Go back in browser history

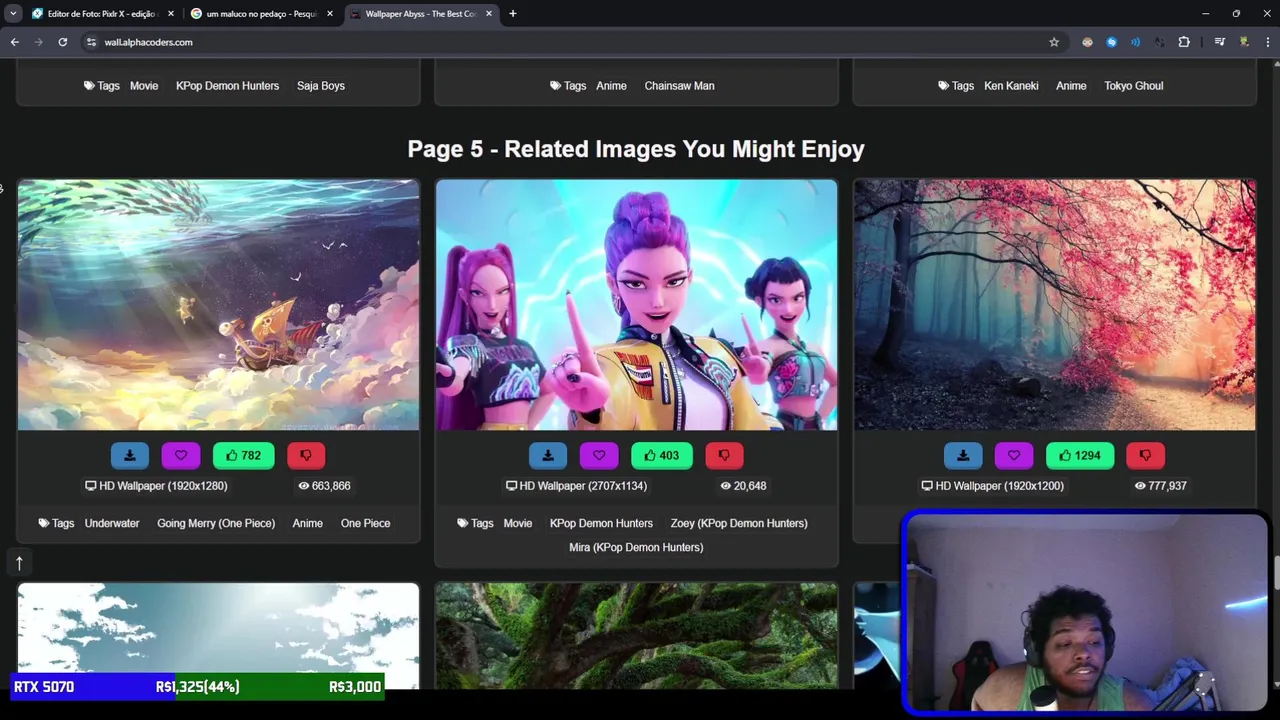pyautogui.click(x=14, y=42)
